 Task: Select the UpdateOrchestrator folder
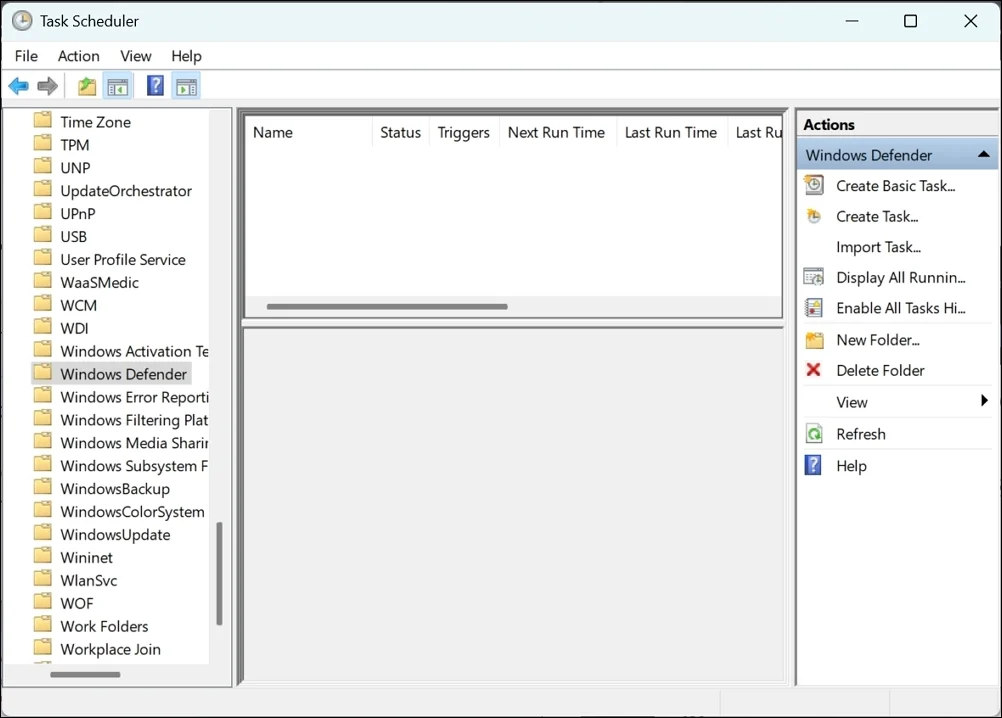pyautogui.click(x=126, y=191)
